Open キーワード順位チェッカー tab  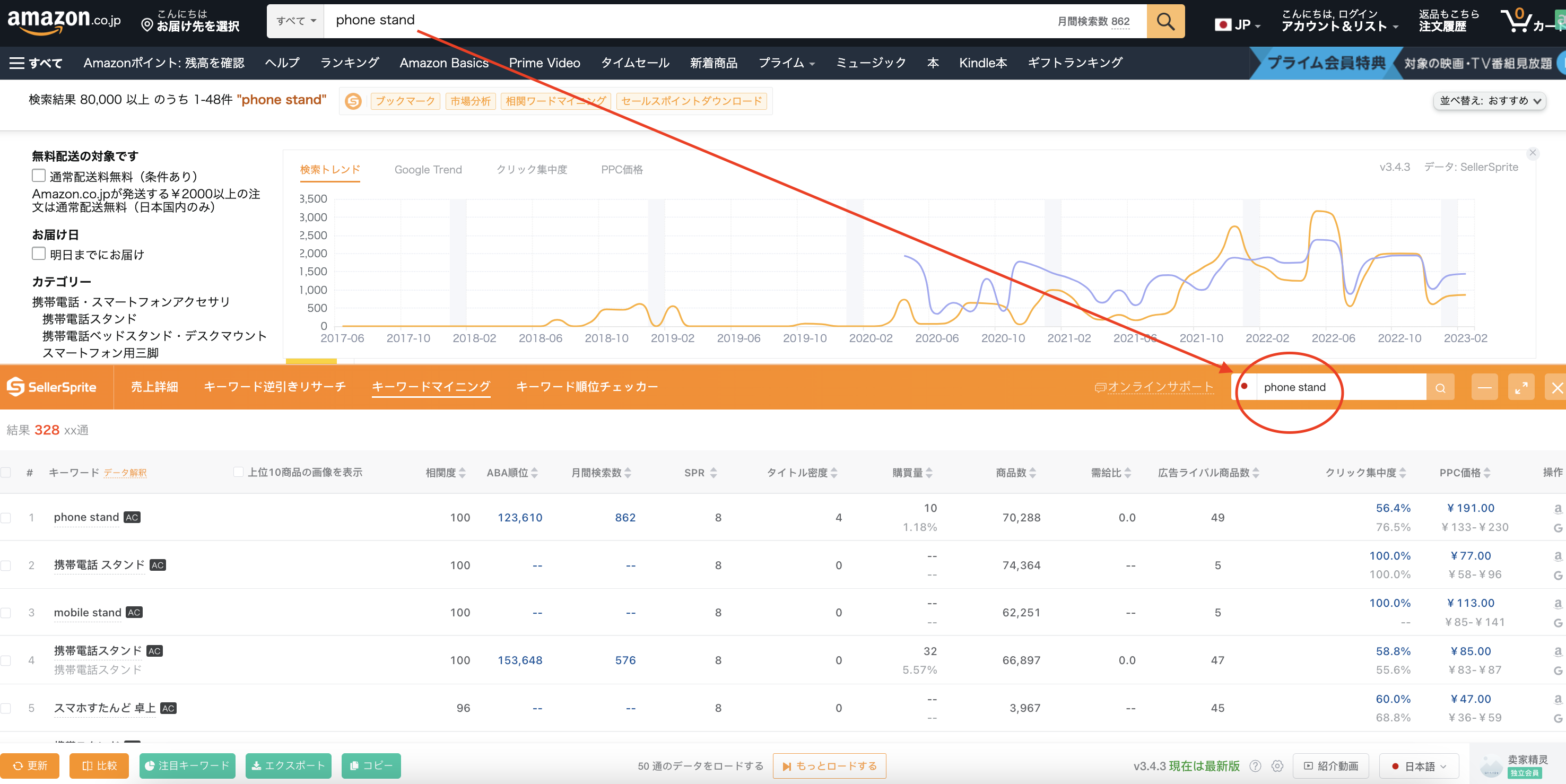pos(587,387)
